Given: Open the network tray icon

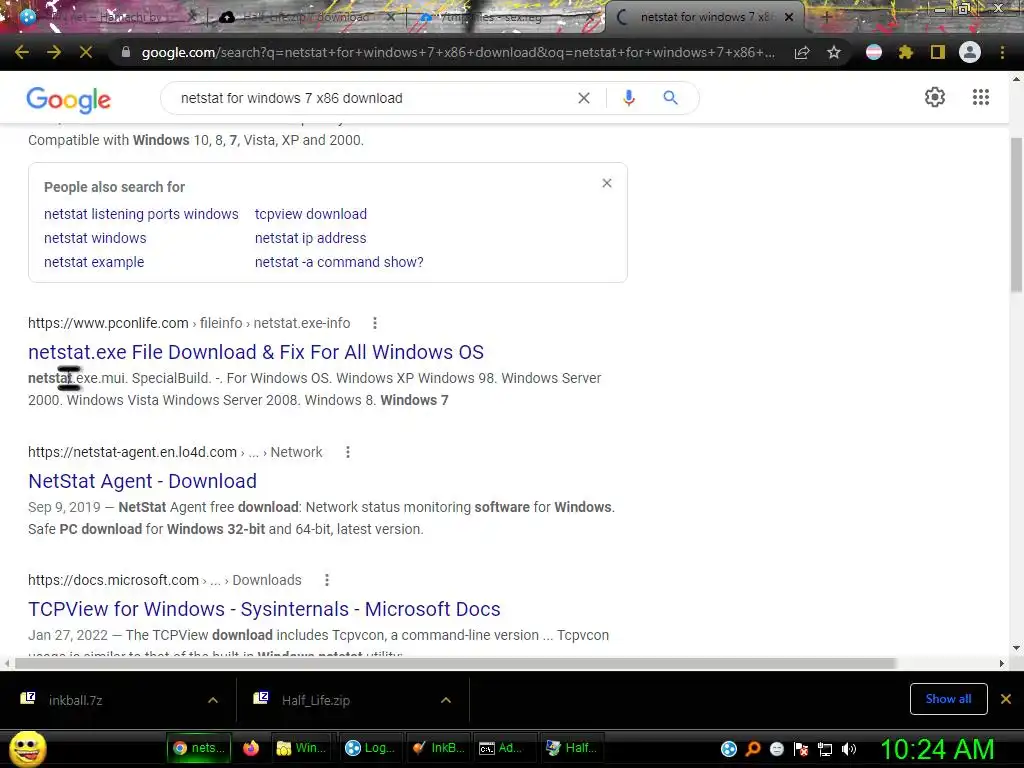Looking at the screenshot, I should point(825,749).
